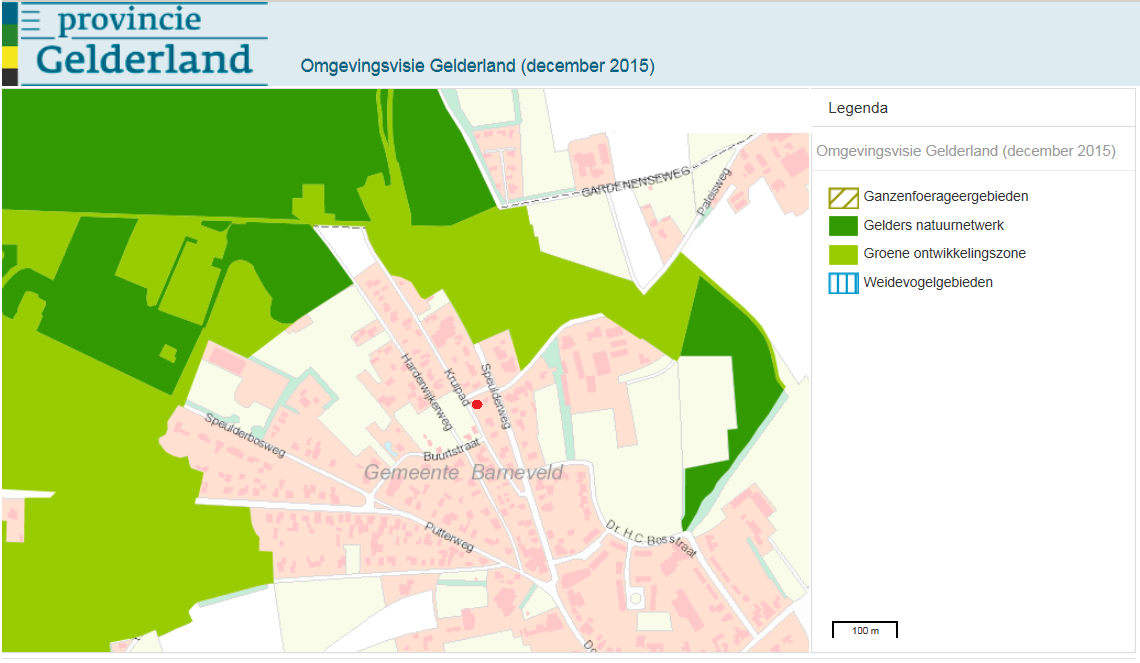Click the grey Omgevingsvisie Gelderland legend subtitle
Viewport: 1140px width, 663px height.
965,151
